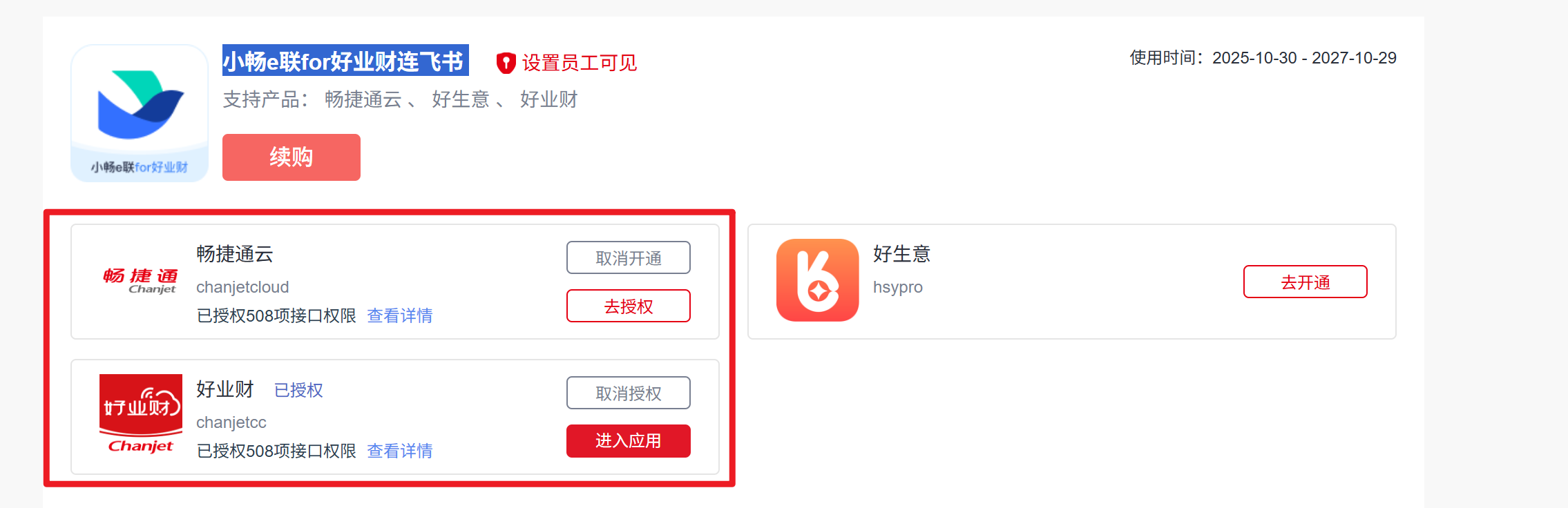Open the app via 进入应用
This screenshot has height=508, width=1568.
(628, 441)
